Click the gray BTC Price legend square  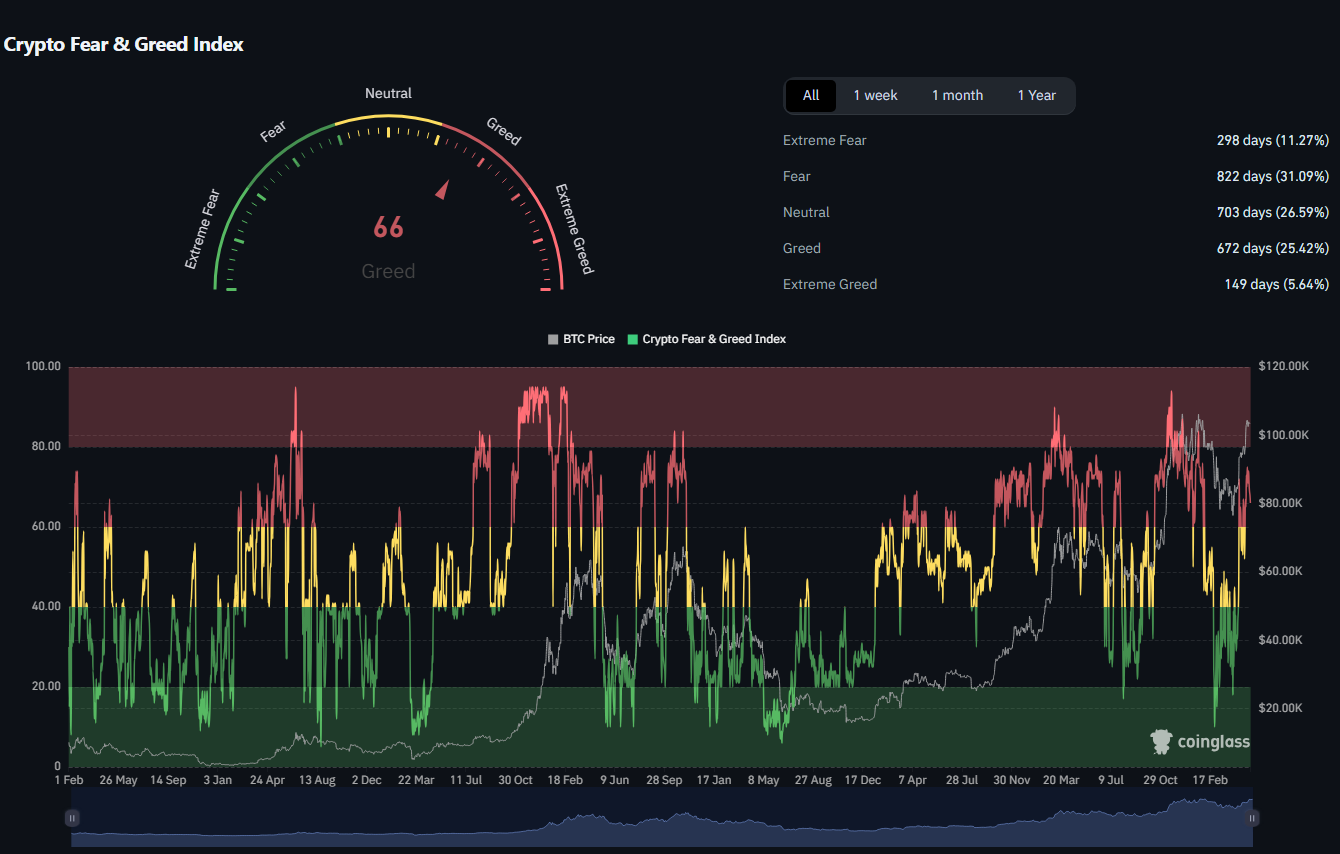click(553, 340)
